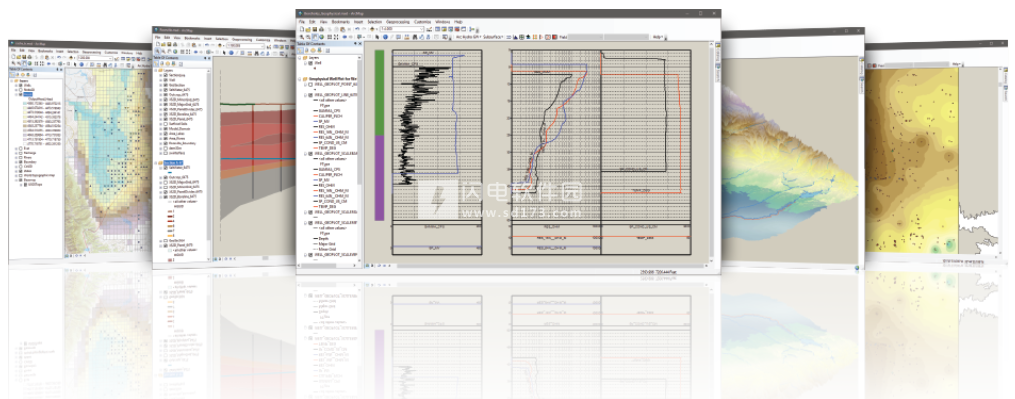Viewport: 1015px width, 399px height.
Task: Collapse Layers data frame in center window
Action: point(300,58)
